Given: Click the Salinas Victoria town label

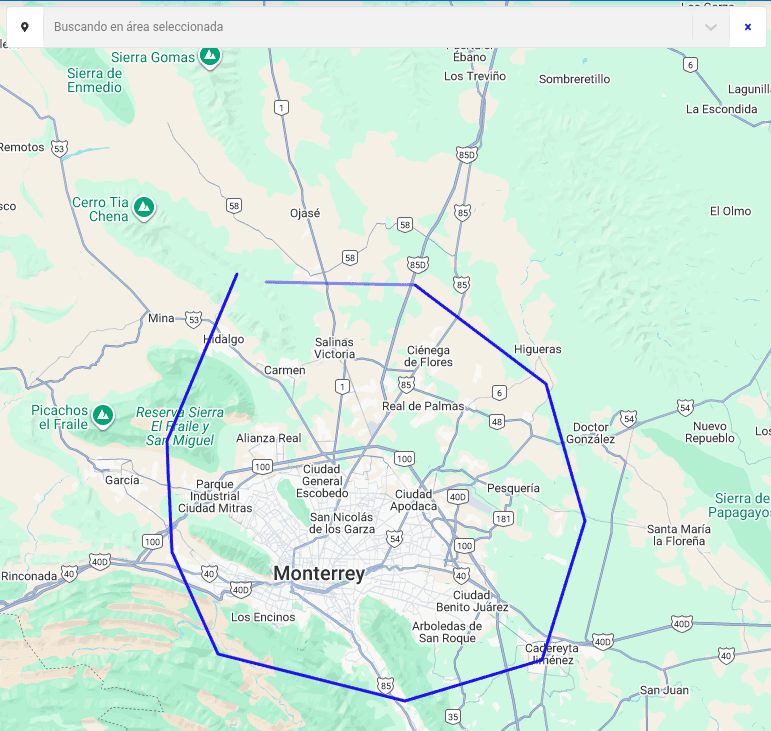Looking at the screenshot, I should click(x=334, y=348).
